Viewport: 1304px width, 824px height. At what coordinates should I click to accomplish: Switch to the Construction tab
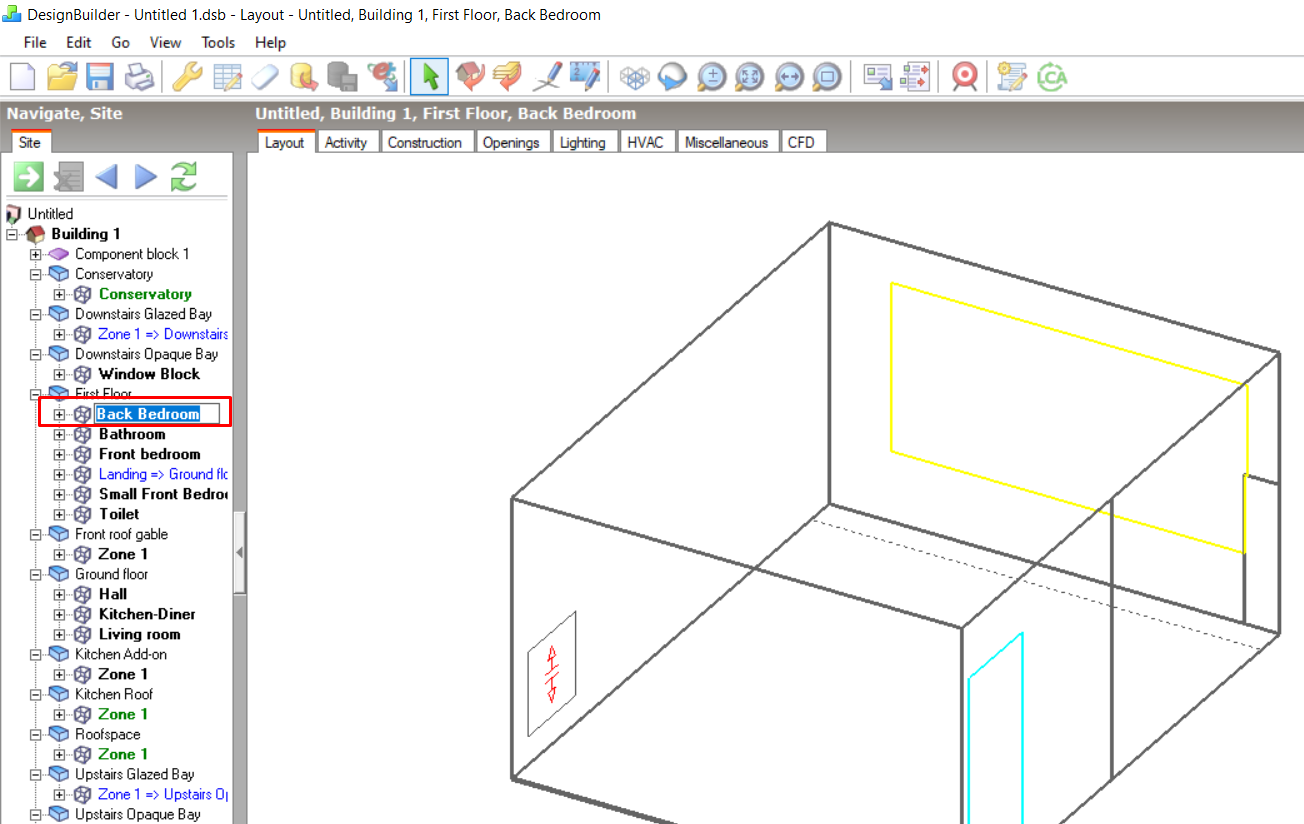(x=425, y=142)
